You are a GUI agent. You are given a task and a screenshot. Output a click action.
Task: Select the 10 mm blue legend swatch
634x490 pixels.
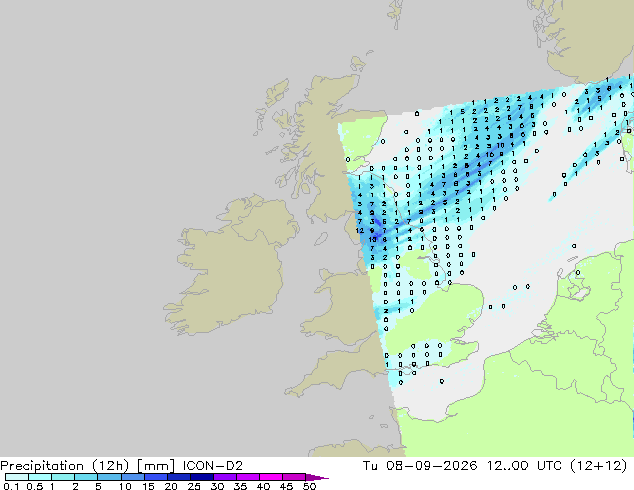[133, 477]
